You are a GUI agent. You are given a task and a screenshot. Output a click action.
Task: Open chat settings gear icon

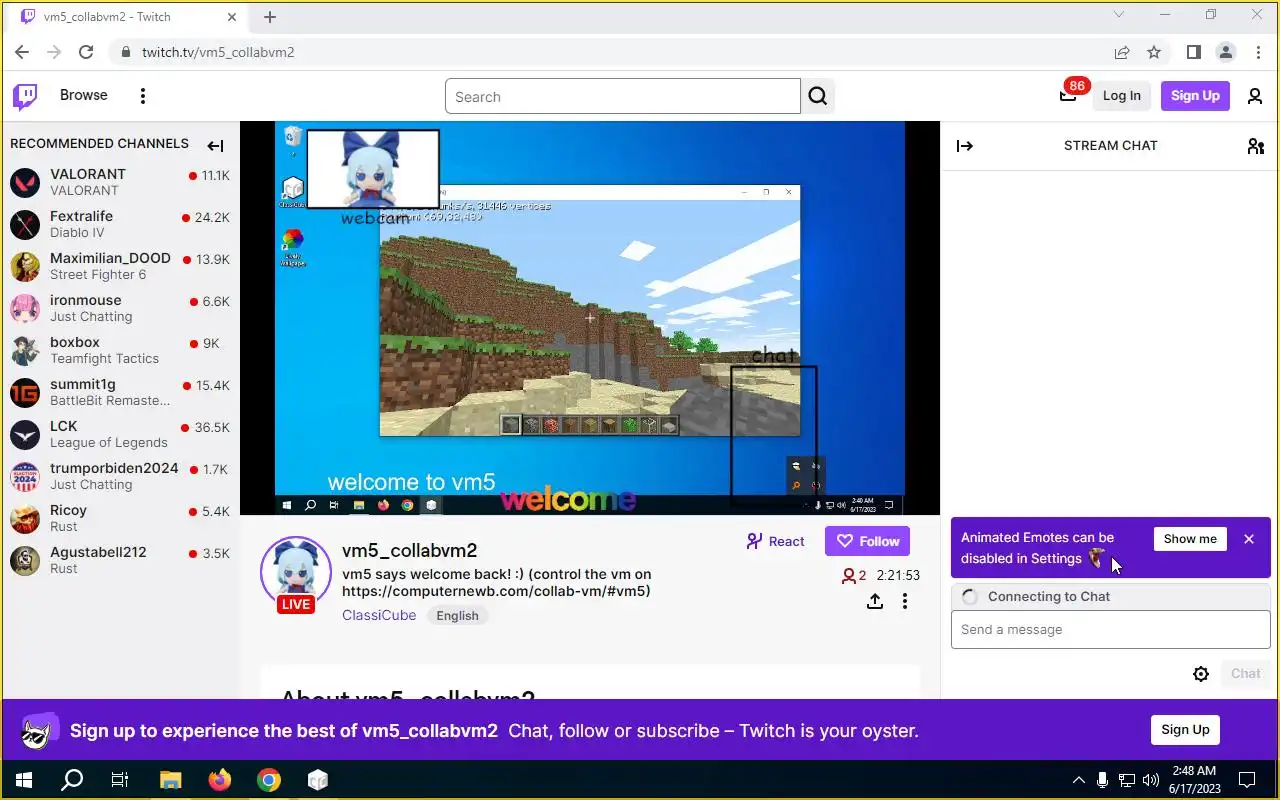point(1201,674)
